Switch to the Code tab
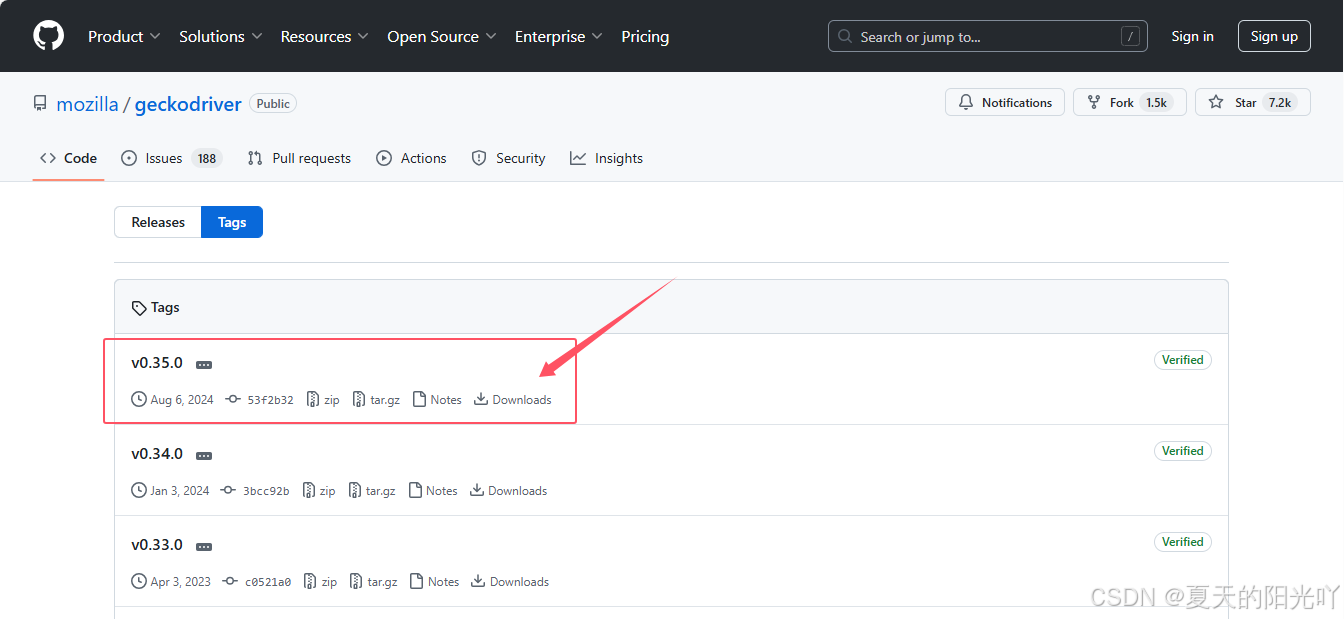The width and height of the screenshot is (1344, 619). 68,158
